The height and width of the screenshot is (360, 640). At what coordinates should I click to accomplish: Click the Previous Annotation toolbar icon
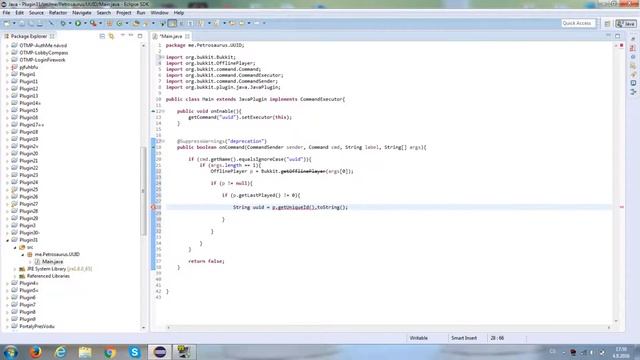217,23
